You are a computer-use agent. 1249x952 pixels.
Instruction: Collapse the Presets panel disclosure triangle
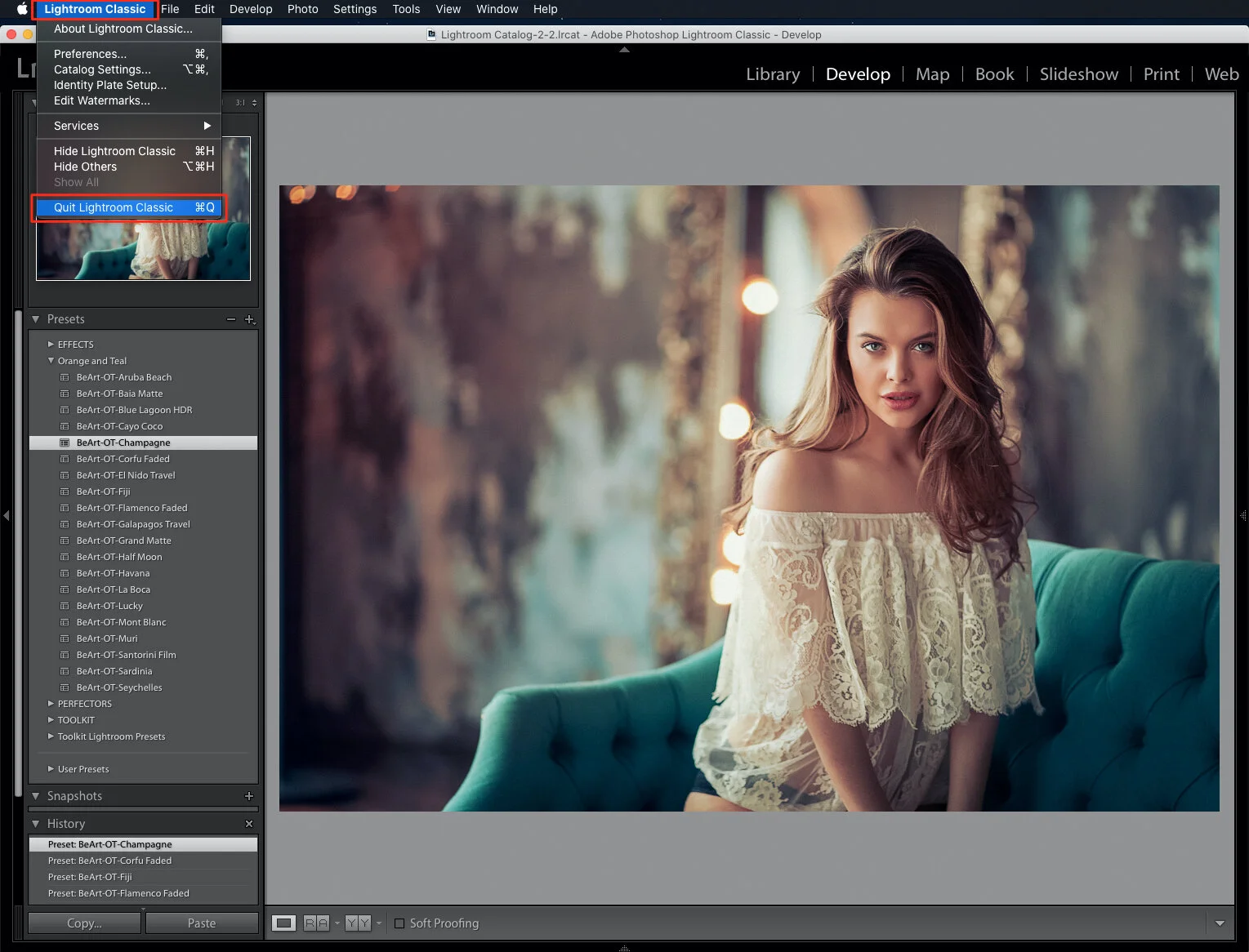[x=36, y=319]
